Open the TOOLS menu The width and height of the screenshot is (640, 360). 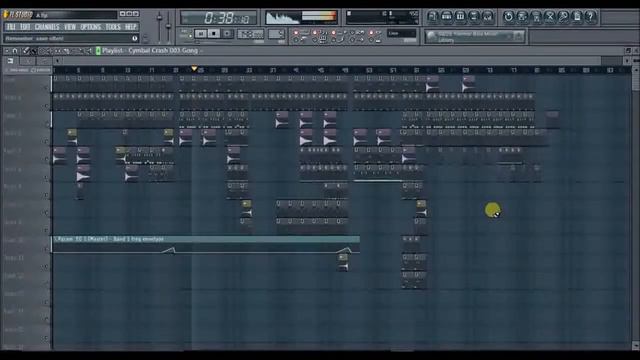[x=113, y=27]
